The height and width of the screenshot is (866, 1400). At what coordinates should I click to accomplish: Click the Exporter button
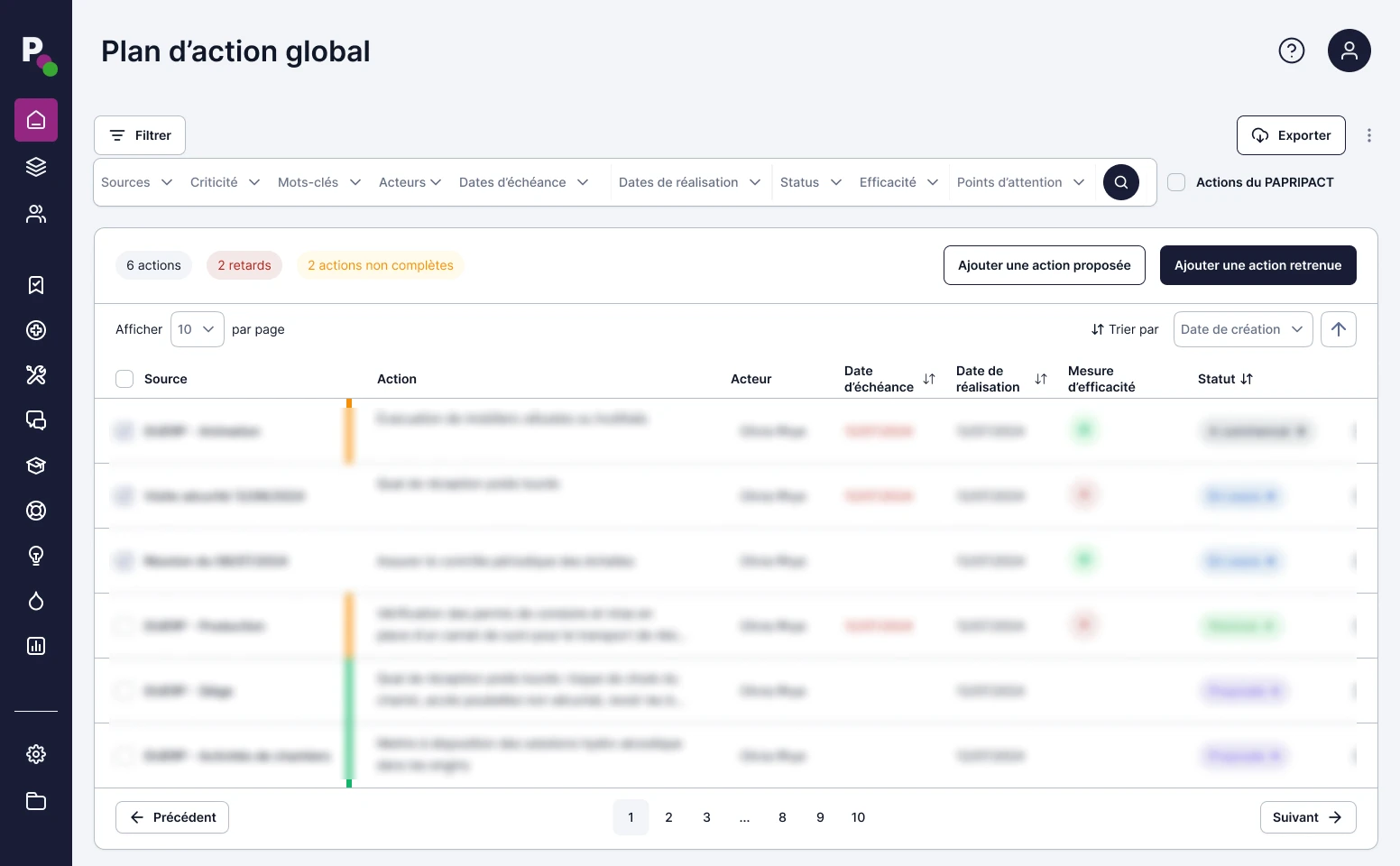tap(1290, 135)
